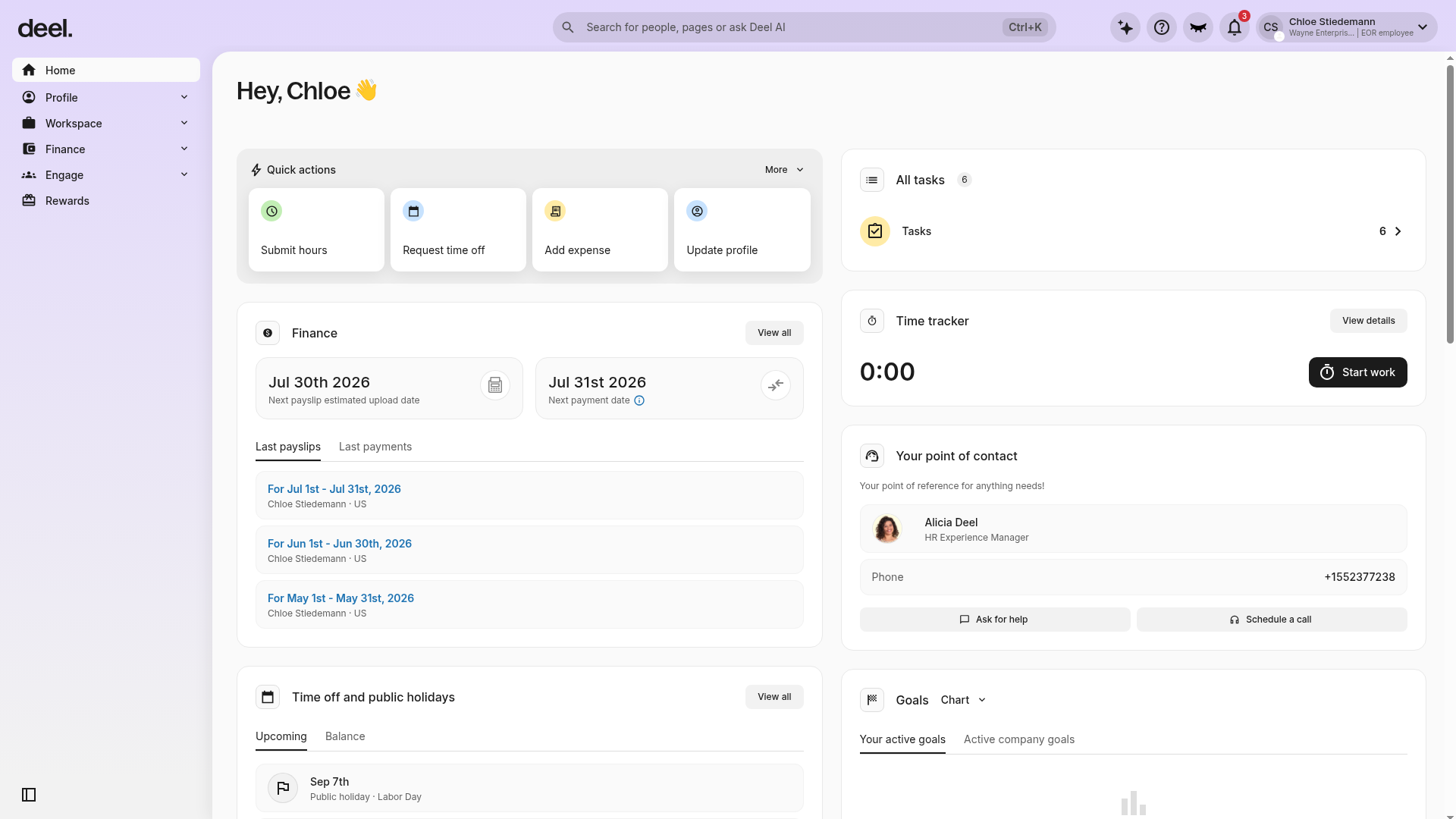Open the Goals Chart dropdown

click(x=963, y=700)
